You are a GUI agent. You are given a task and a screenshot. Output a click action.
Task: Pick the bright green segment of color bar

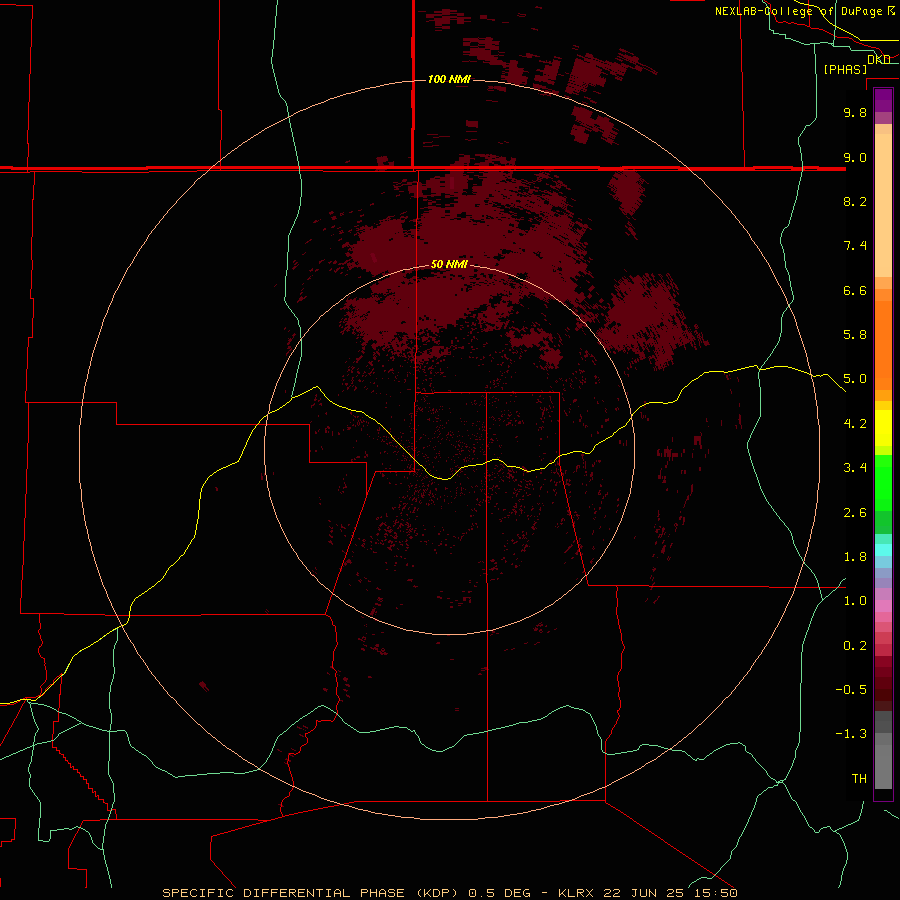tap(883, 482)
